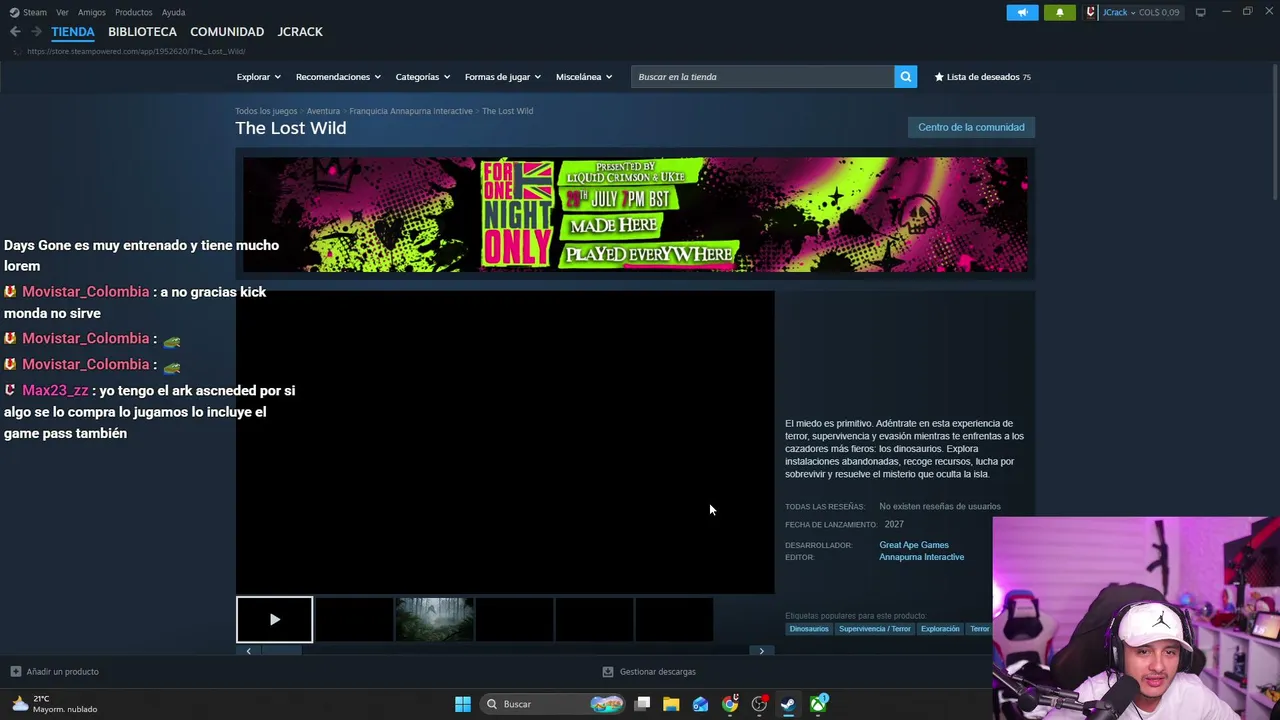Click the store URL address text
The image size is (1280, 720).
[136, 51]
